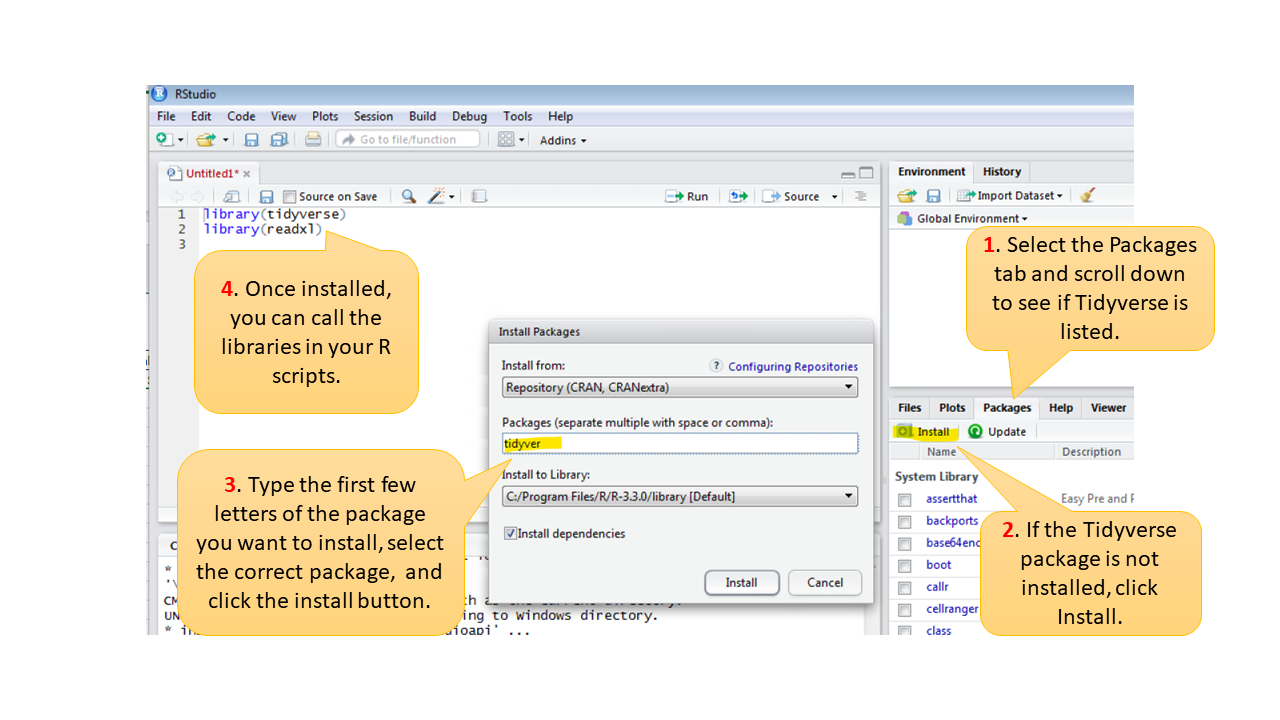Open the assertthat package link
Image resolution: width=1280 pixels, height=720 pixels.
(952, 499)
